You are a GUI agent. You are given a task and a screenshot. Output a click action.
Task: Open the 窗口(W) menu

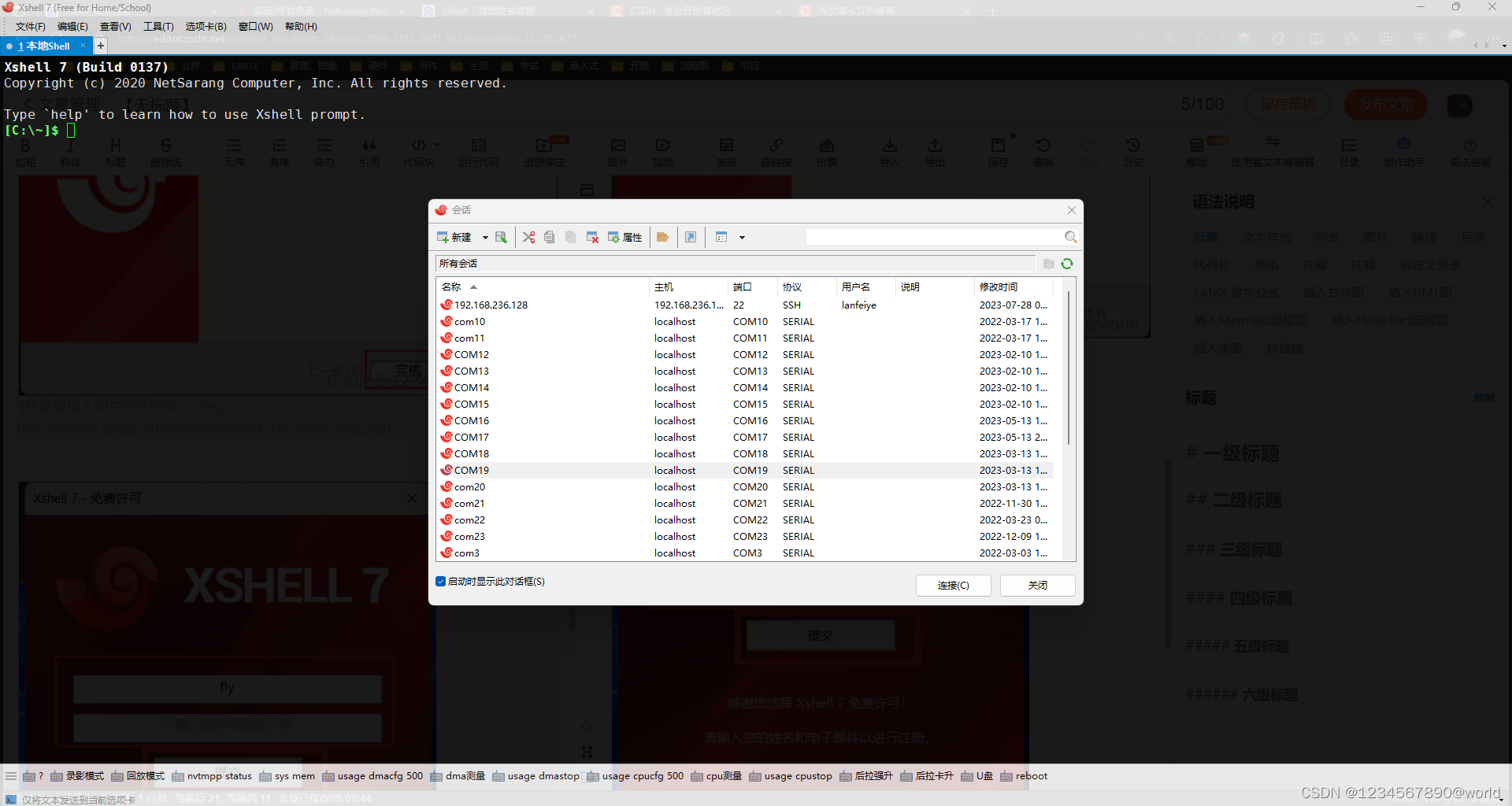(x=255, y=26)
